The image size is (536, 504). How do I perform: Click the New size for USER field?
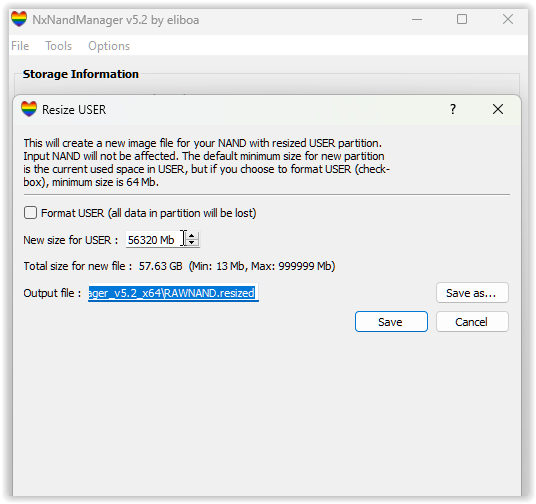point(156,240)
